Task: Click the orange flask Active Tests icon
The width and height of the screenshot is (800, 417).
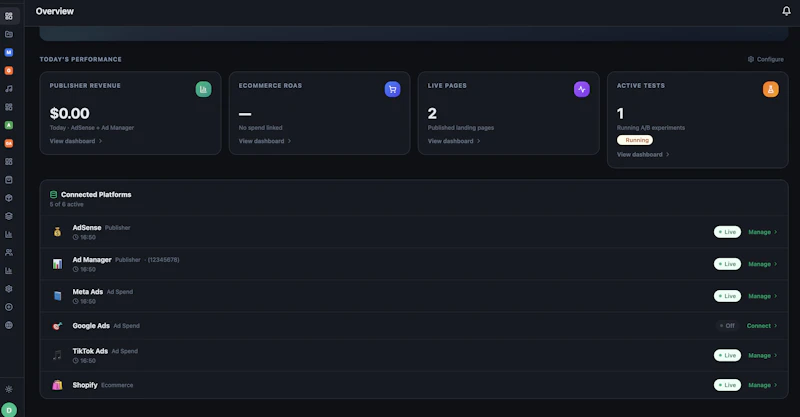Action: [x=770, y=89]
